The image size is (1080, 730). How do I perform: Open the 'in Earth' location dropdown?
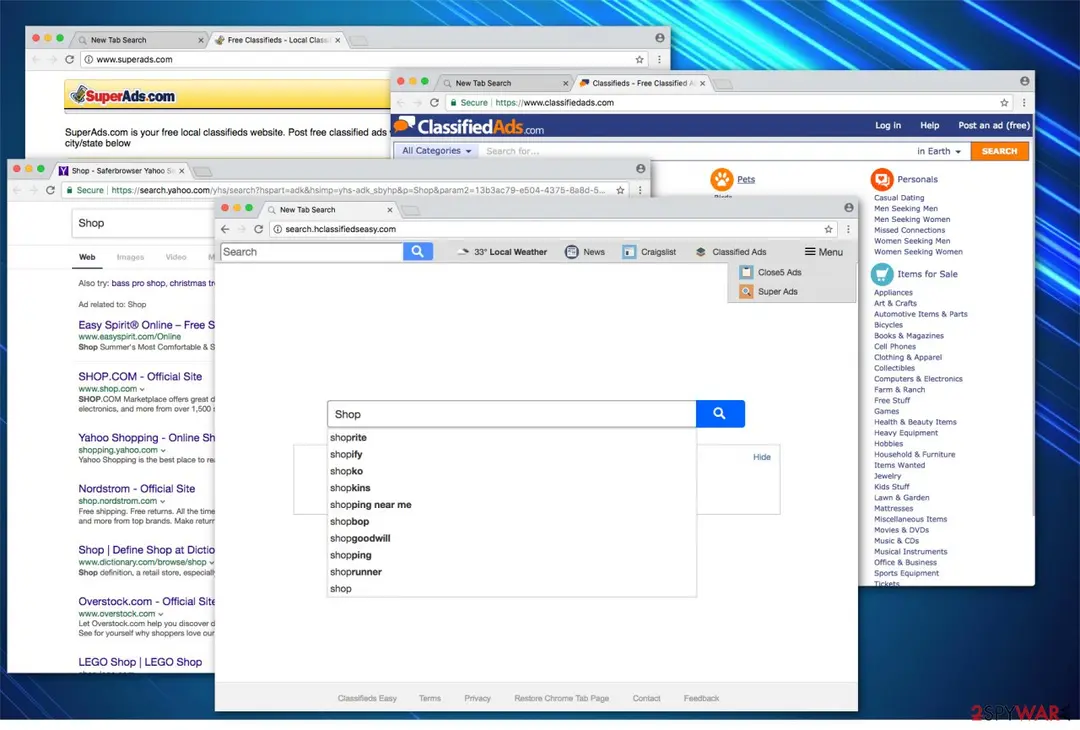pos(939,152)
